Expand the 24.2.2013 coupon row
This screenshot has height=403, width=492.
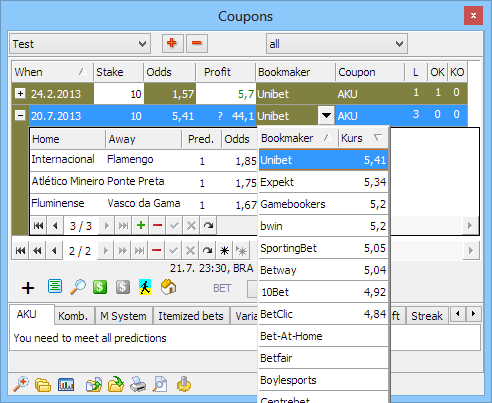coord(20,93)
